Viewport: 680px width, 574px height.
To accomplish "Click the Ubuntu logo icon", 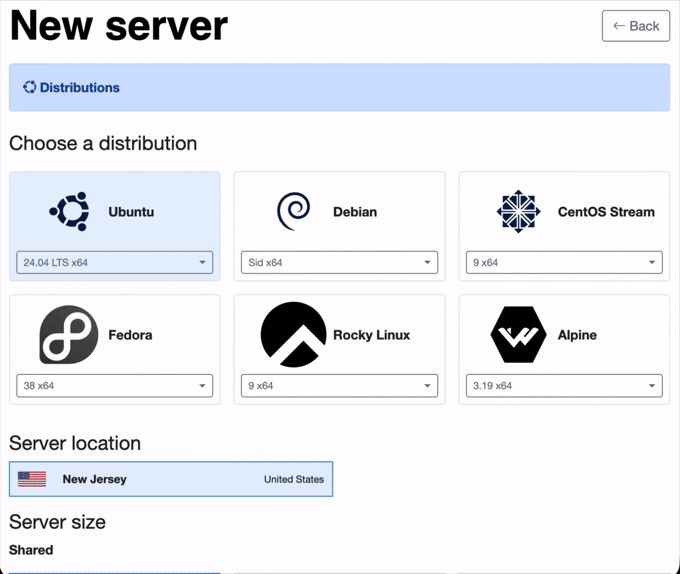I will pyautogui.click(x=69, y=211).
